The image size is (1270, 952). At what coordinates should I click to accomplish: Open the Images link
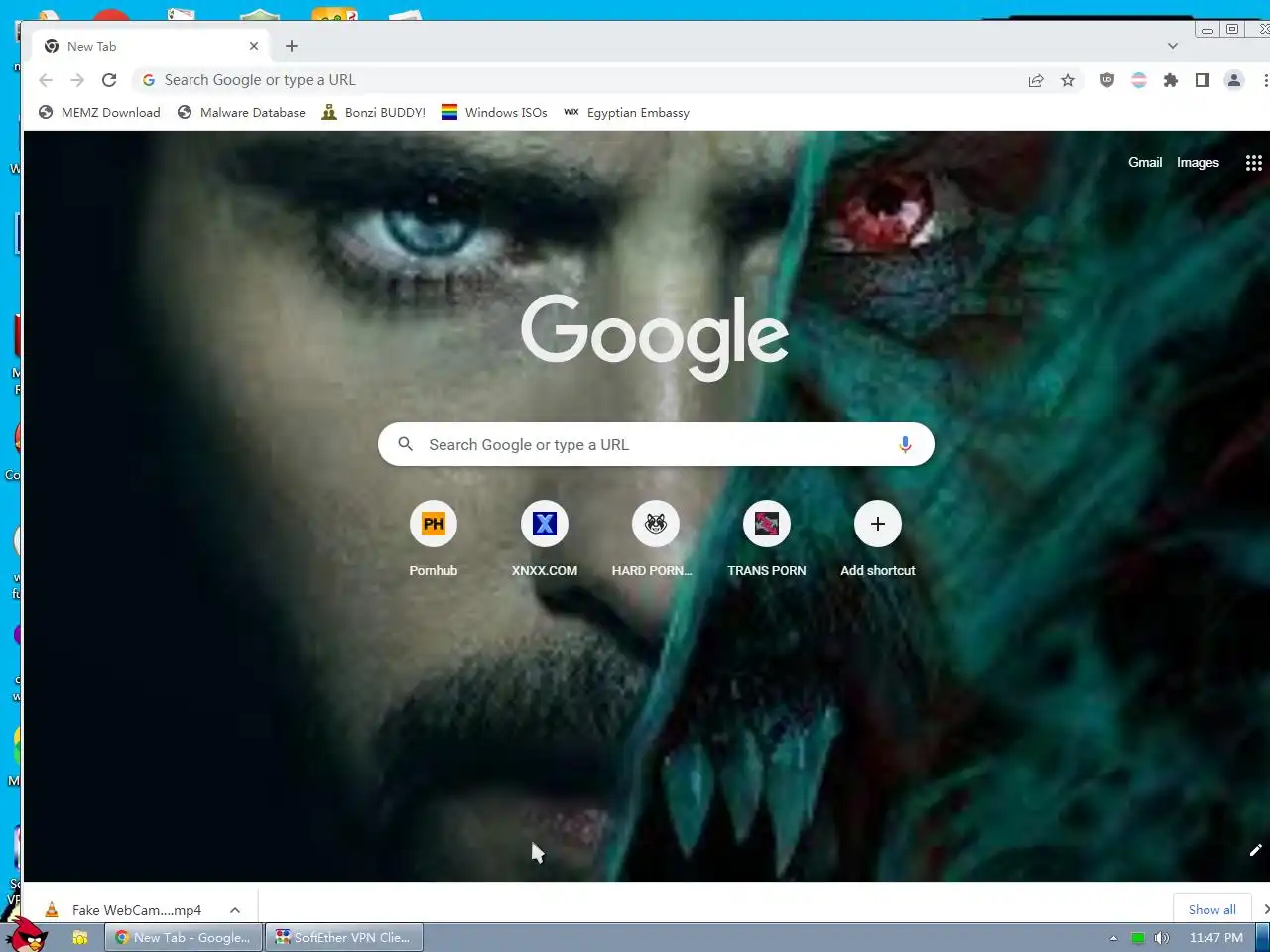[x=1198, y=162]
